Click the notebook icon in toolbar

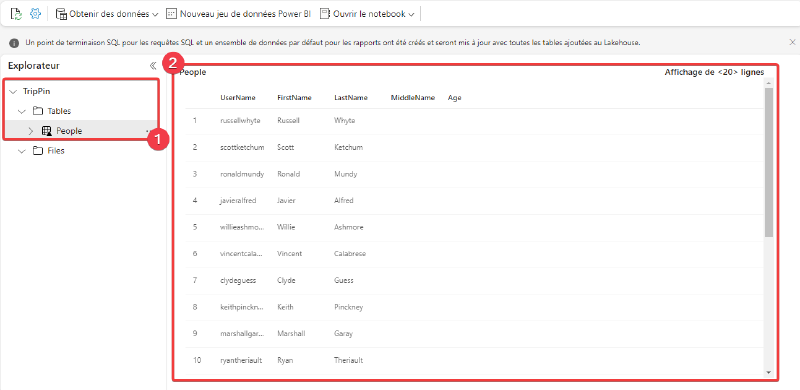point(325,14)
